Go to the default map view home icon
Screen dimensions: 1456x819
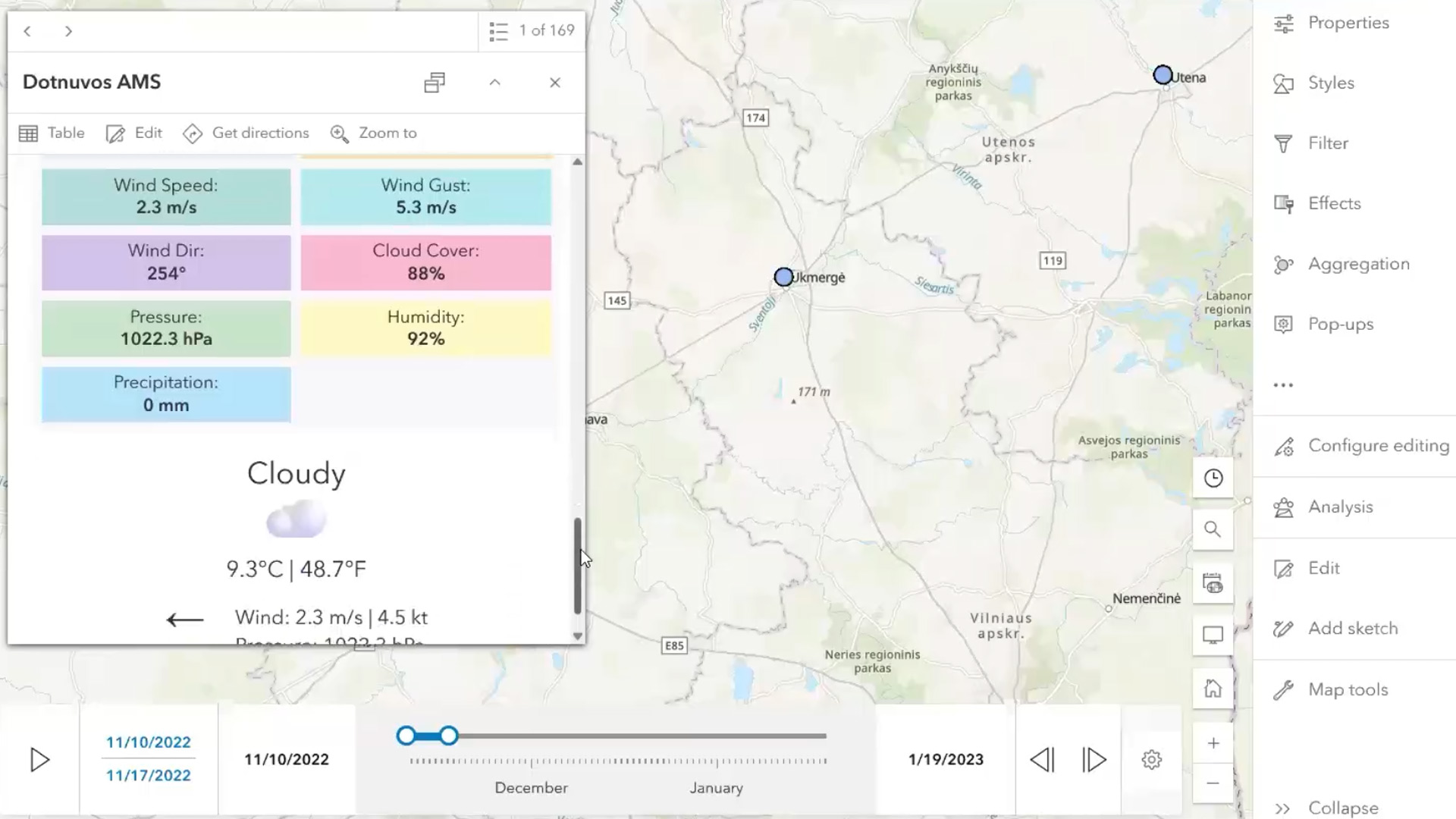pyautogui.click(x=1213, y=688)
